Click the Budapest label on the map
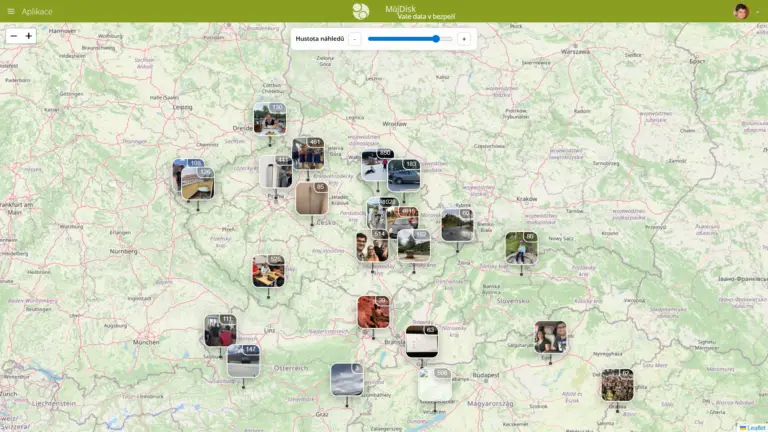 point(486,375)
